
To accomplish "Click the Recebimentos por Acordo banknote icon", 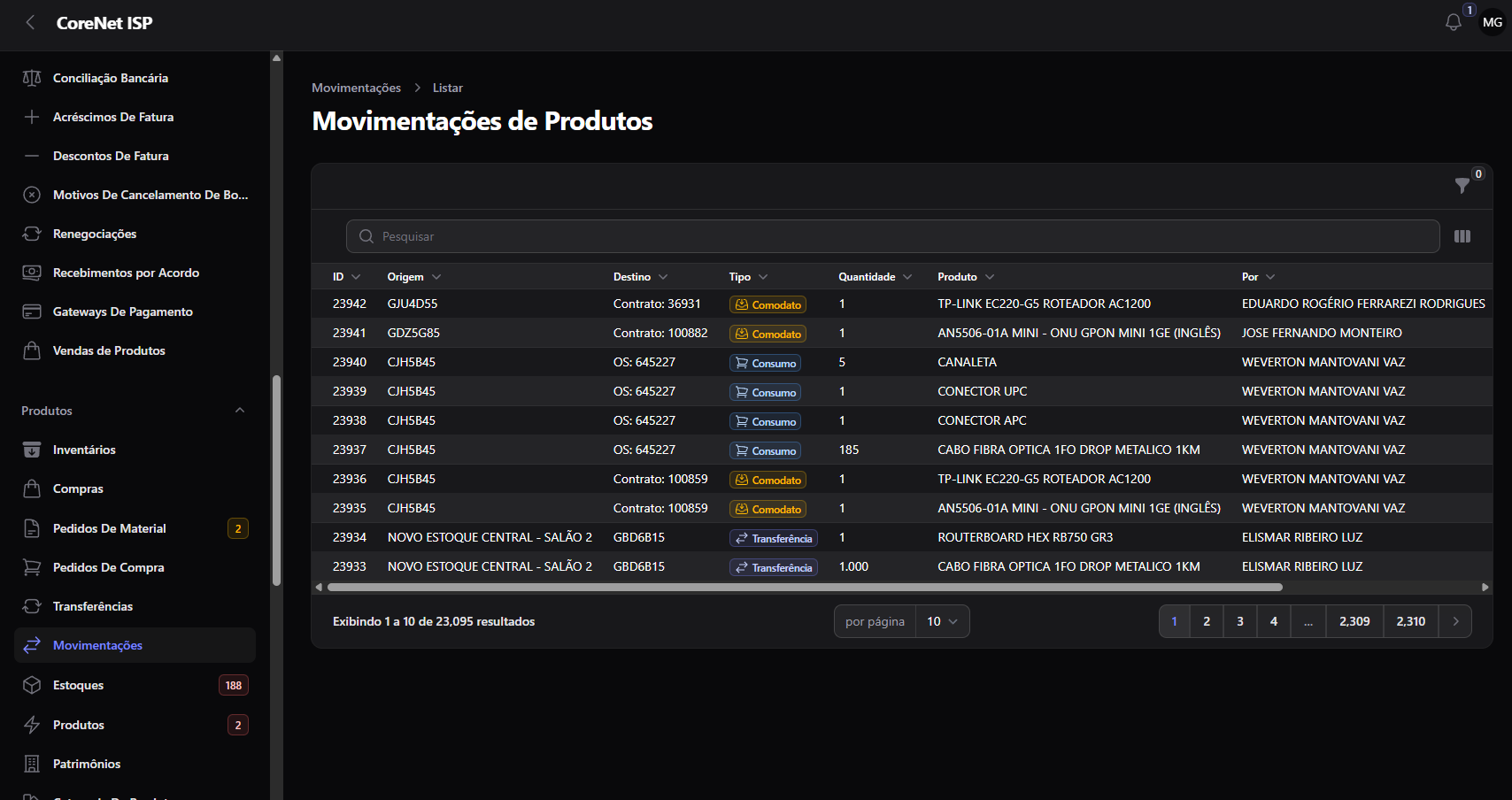I will click(x=32, y=273).
